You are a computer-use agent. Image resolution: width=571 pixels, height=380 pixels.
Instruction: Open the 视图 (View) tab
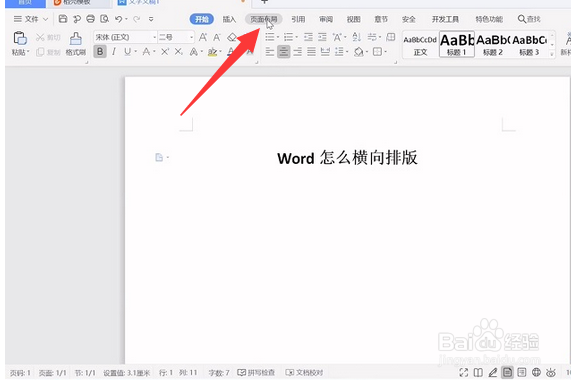(354, 19)
